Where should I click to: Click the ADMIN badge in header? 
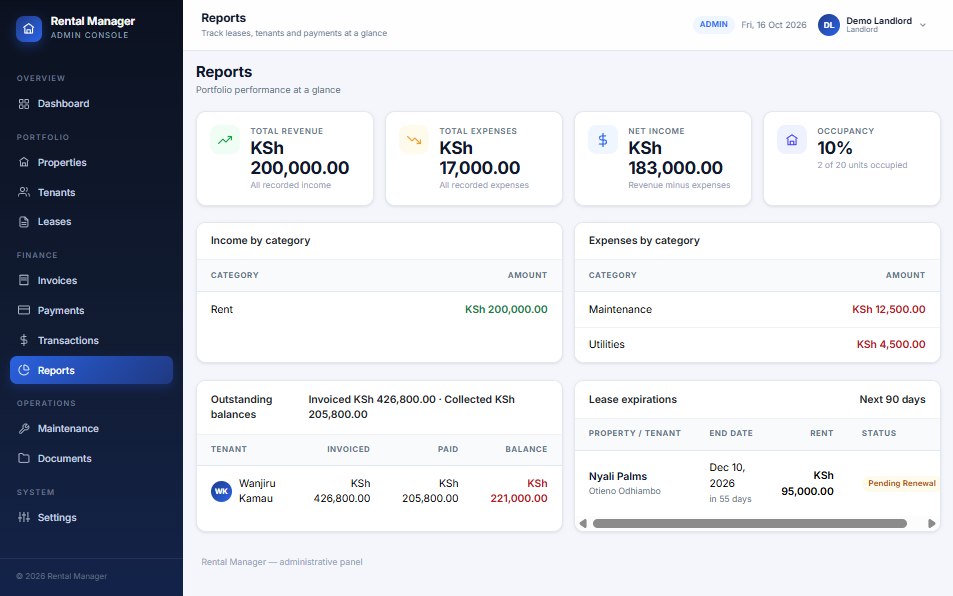pos(713,24)
